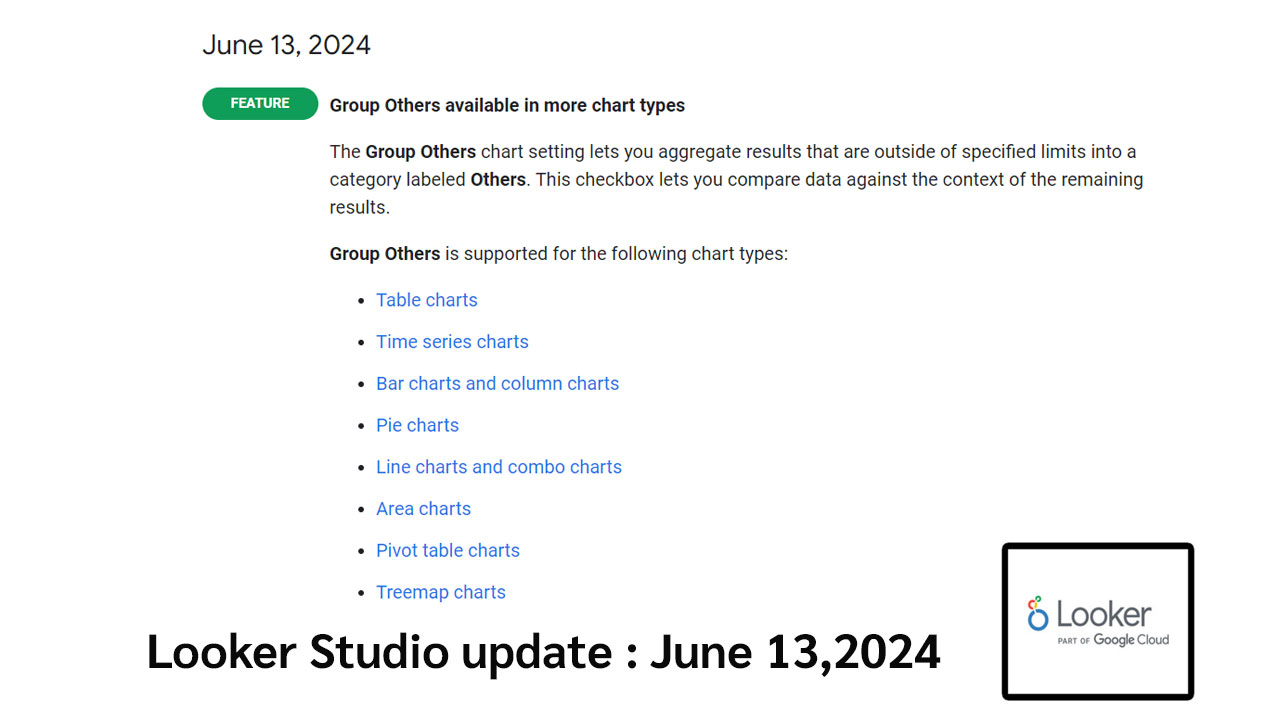Click 'Group Others available in more chart types' heading

[x=507, y=105]
